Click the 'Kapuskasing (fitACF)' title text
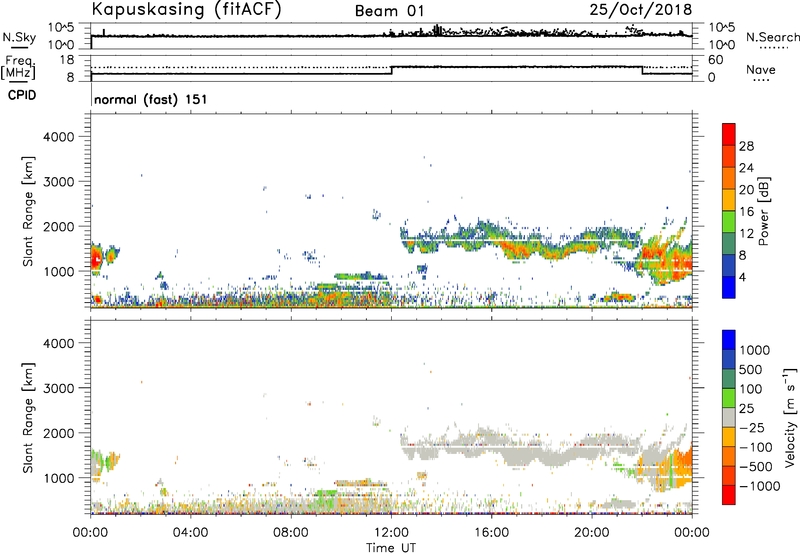This screenshot has height=554, width=800. pyautogui.click(x=186, y=9)
